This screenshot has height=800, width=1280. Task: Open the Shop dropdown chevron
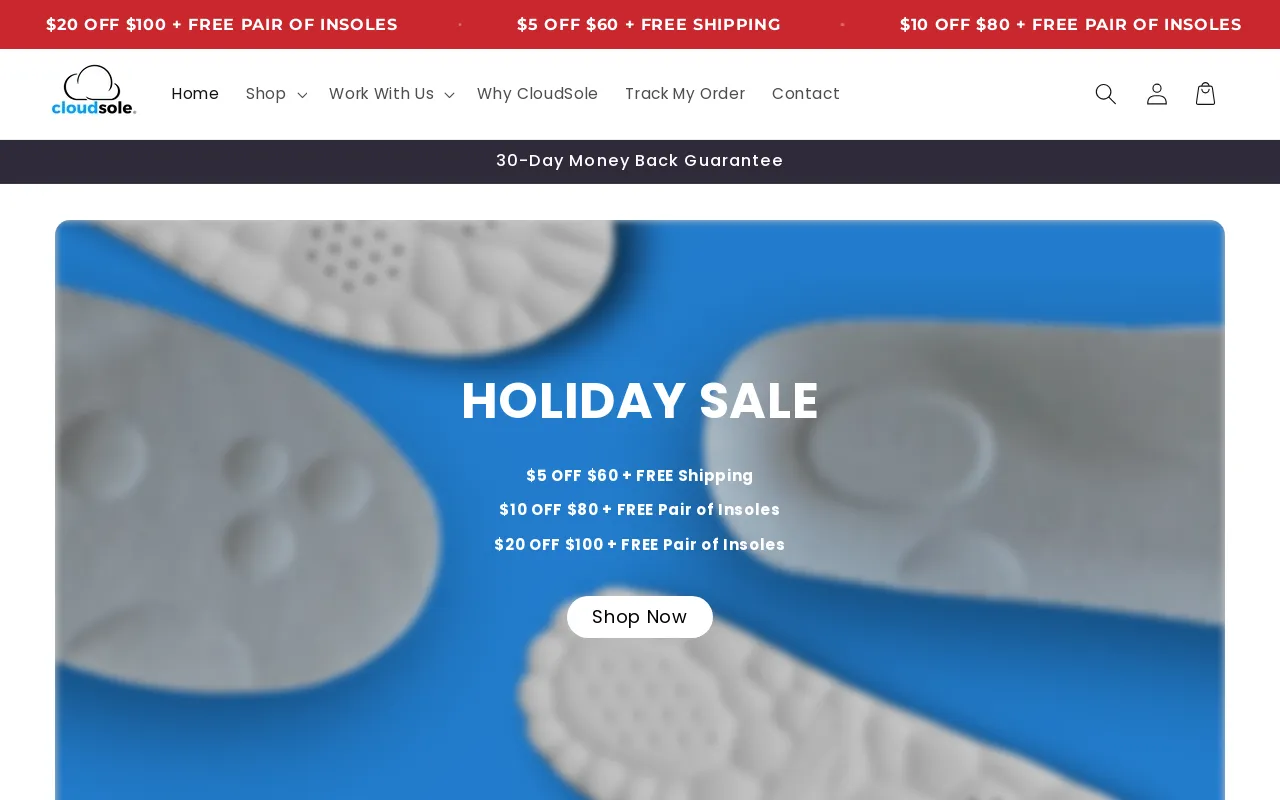[x=303, y=95]
